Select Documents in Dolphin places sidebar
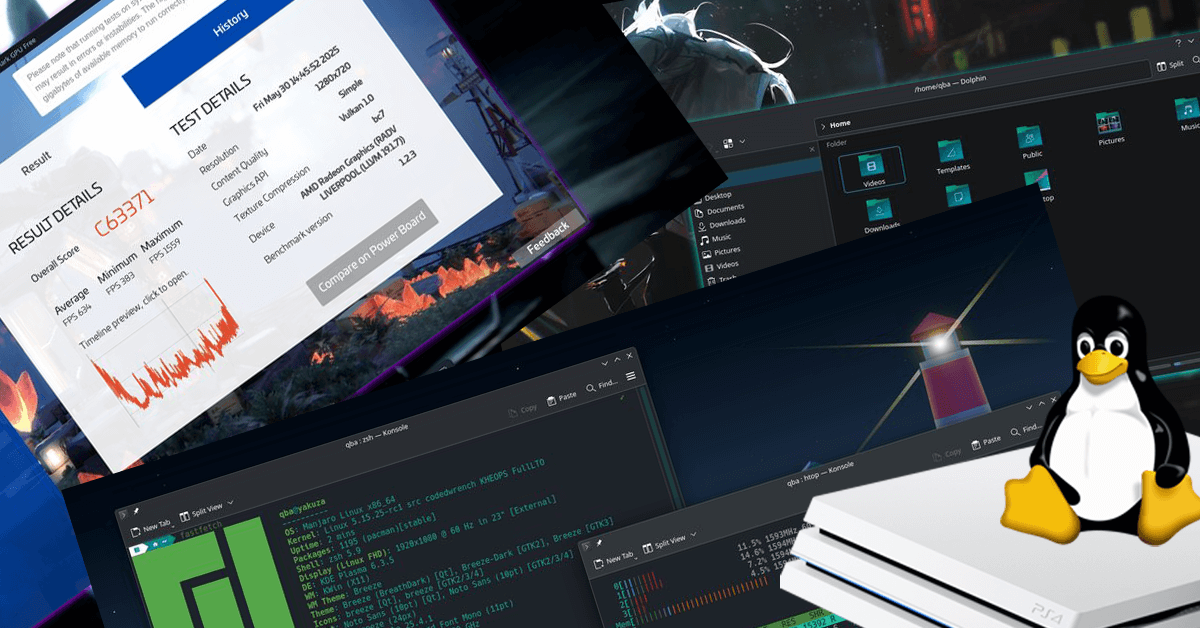This screenshot has width=1200, height=628. [723, 210]
